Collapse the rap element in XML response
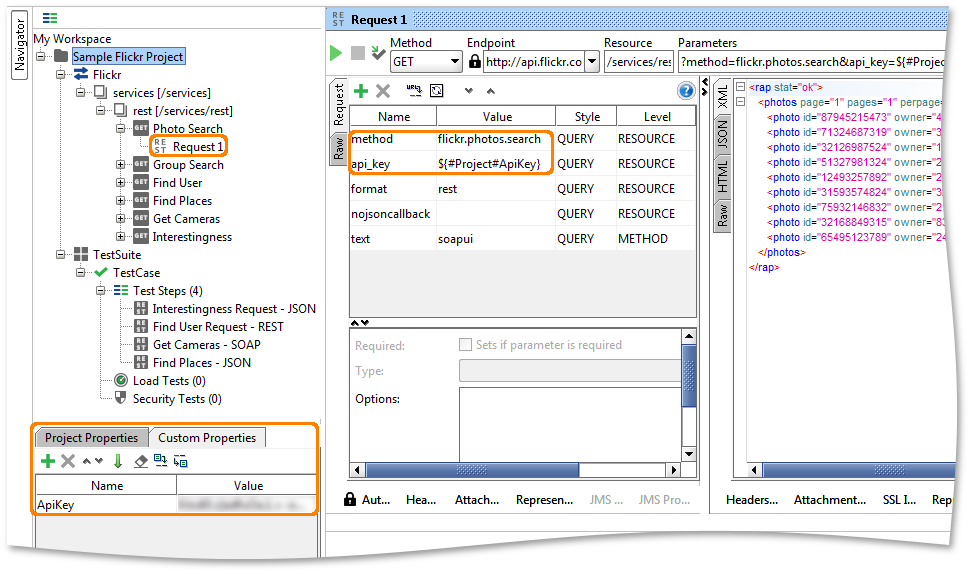 [x=740, y=87]
